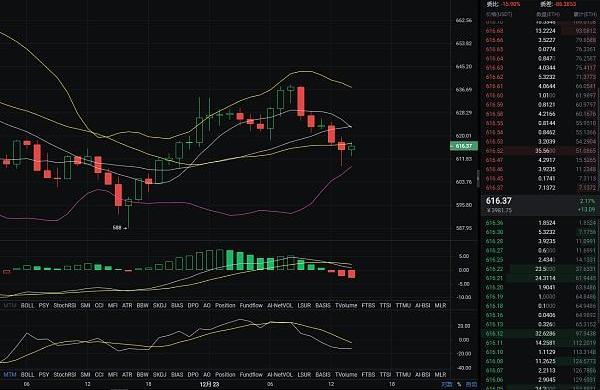Select the 616.12 bid order row
Screen dimensions: 600x390
tap(540, 334)
